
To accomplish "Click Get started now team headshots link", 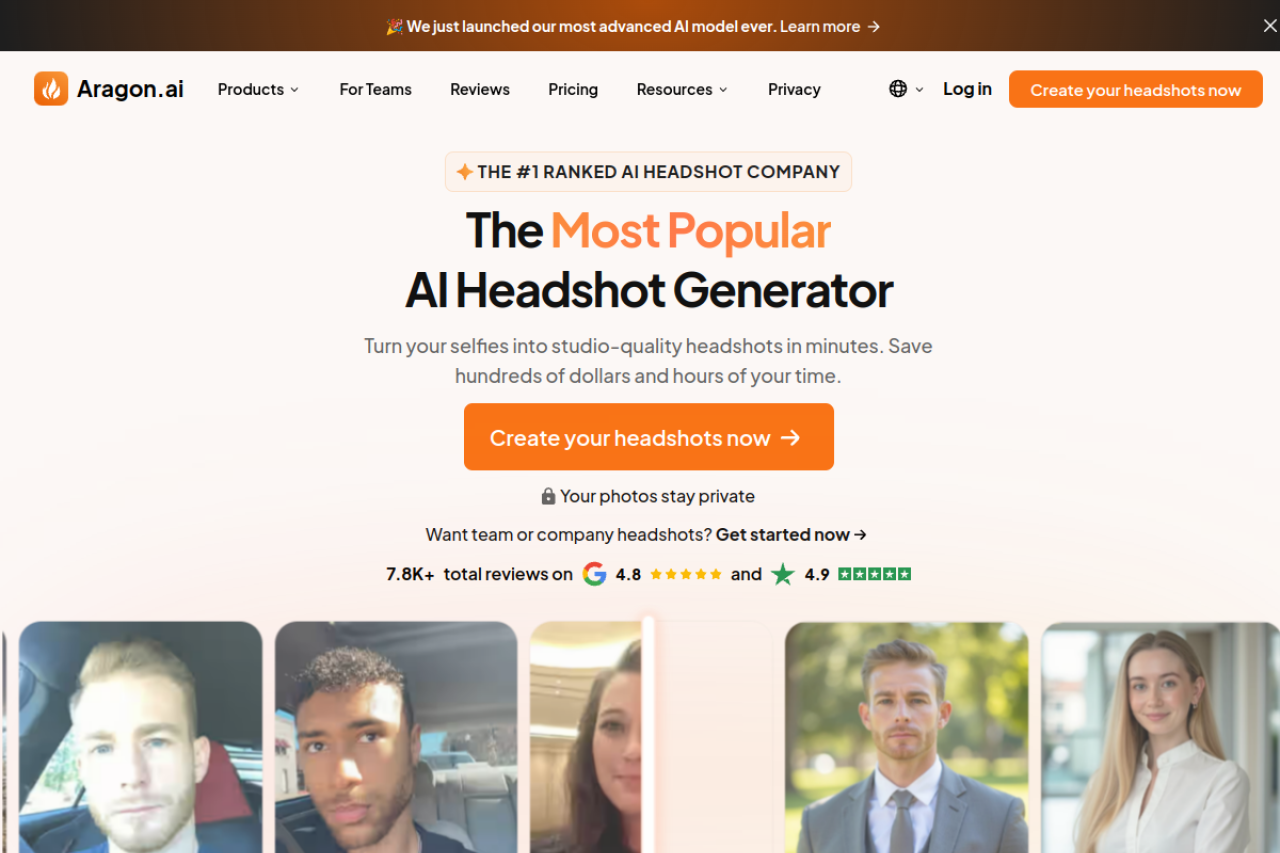I will pos(791,535).
